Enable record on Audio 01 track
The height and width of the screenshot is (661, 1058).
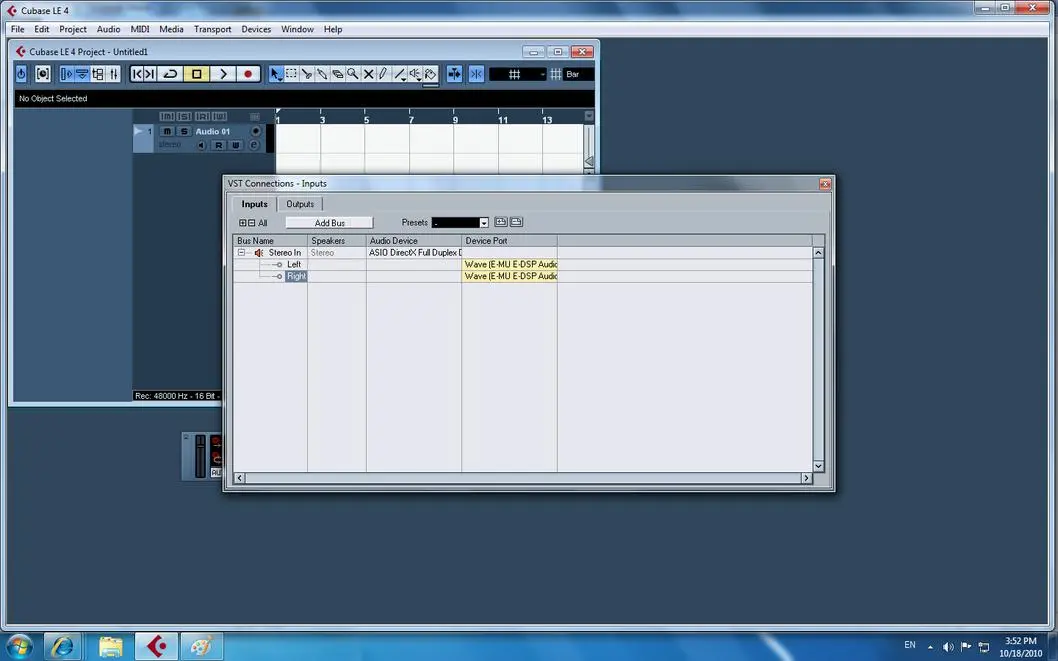(255, 132)
